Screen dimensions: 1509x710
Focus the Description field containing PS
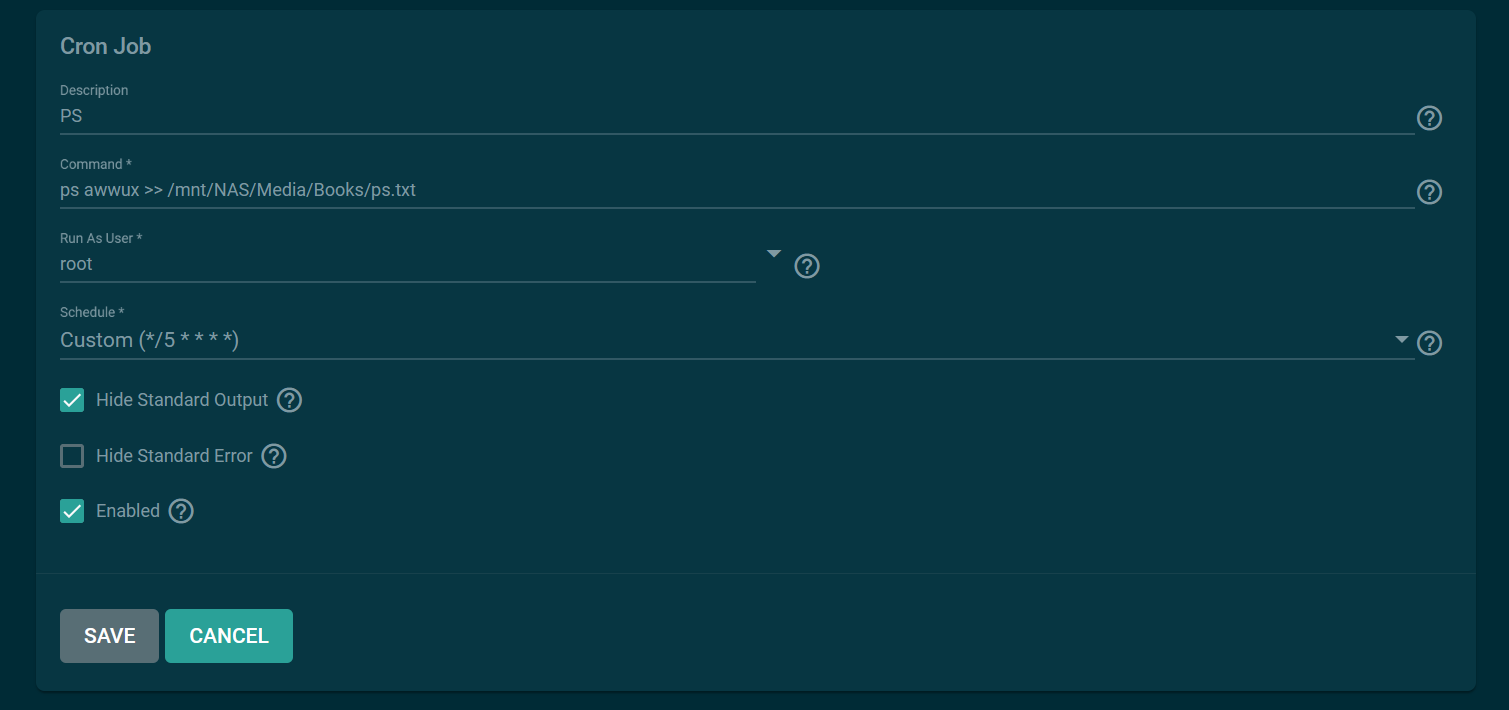[x=737, y=116]
